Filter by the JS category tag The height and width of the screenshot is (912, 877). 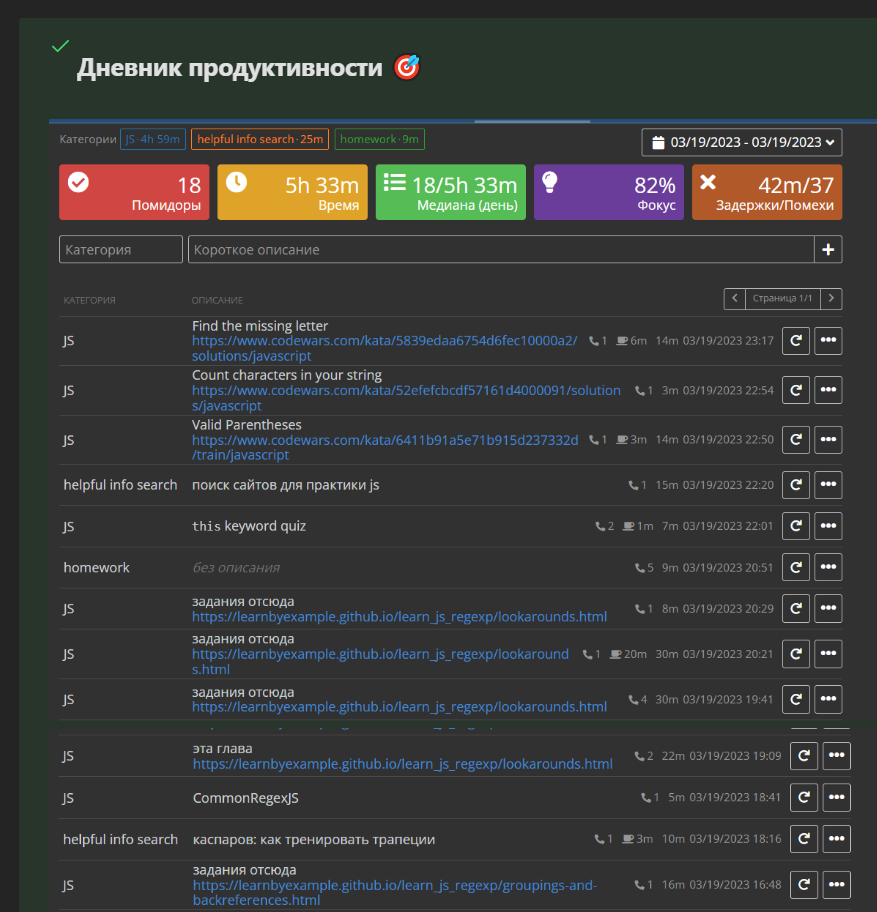click(x=153, y=139)
